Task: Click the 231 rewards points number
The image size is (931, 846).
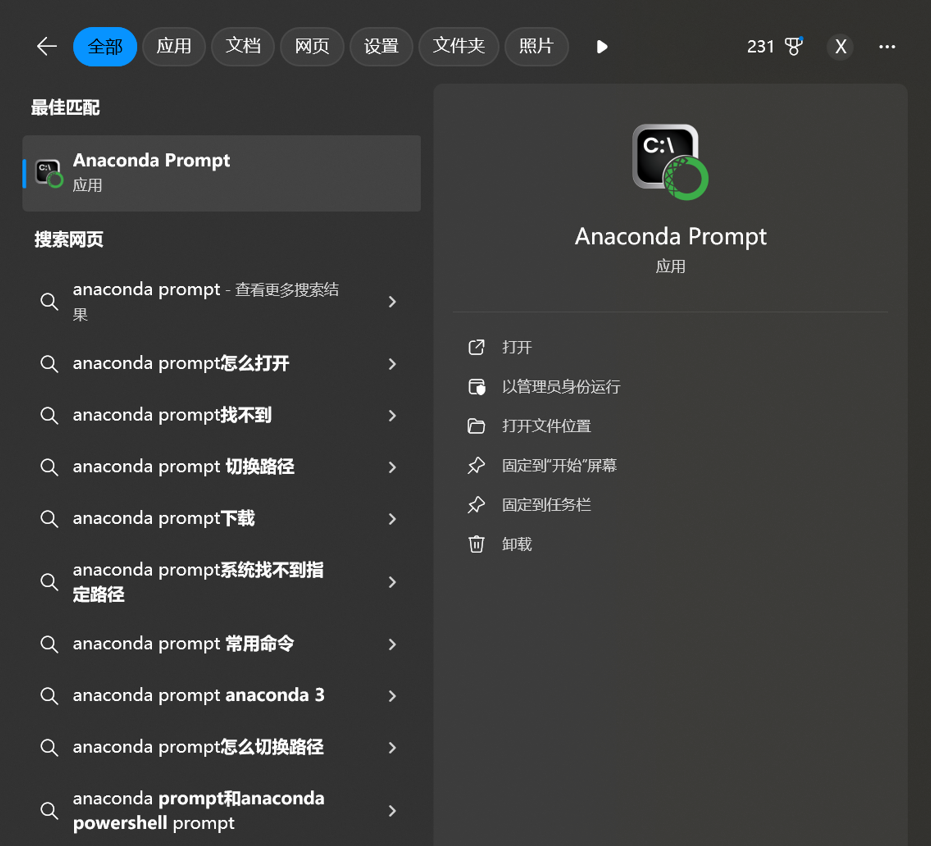Action: [761, 46]
